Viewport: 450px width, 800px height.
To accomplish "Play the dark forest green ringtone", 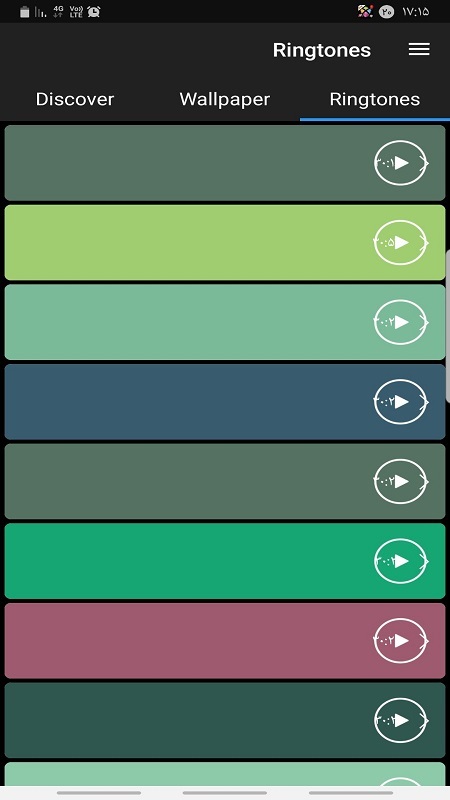I will [x=401, y=720].
